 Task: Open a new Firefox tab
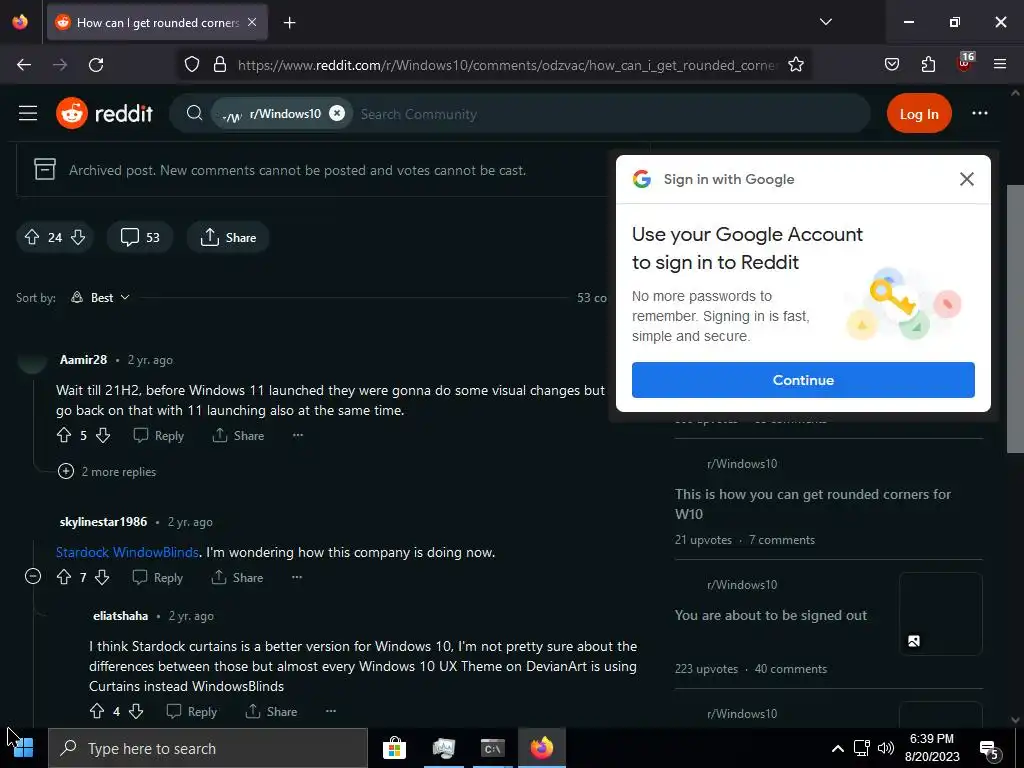pos(289,23)
